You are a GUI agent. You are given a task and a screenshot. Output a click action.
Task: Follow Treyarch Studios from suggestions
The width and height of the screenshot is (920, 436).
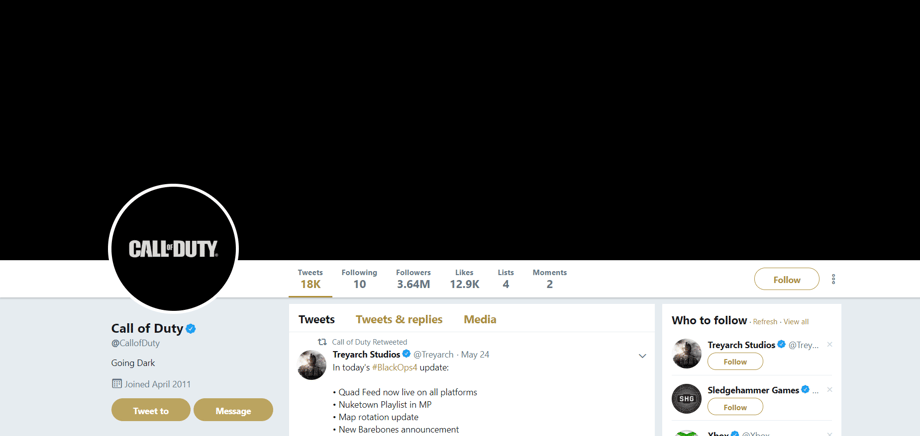(x=735, y=362)
